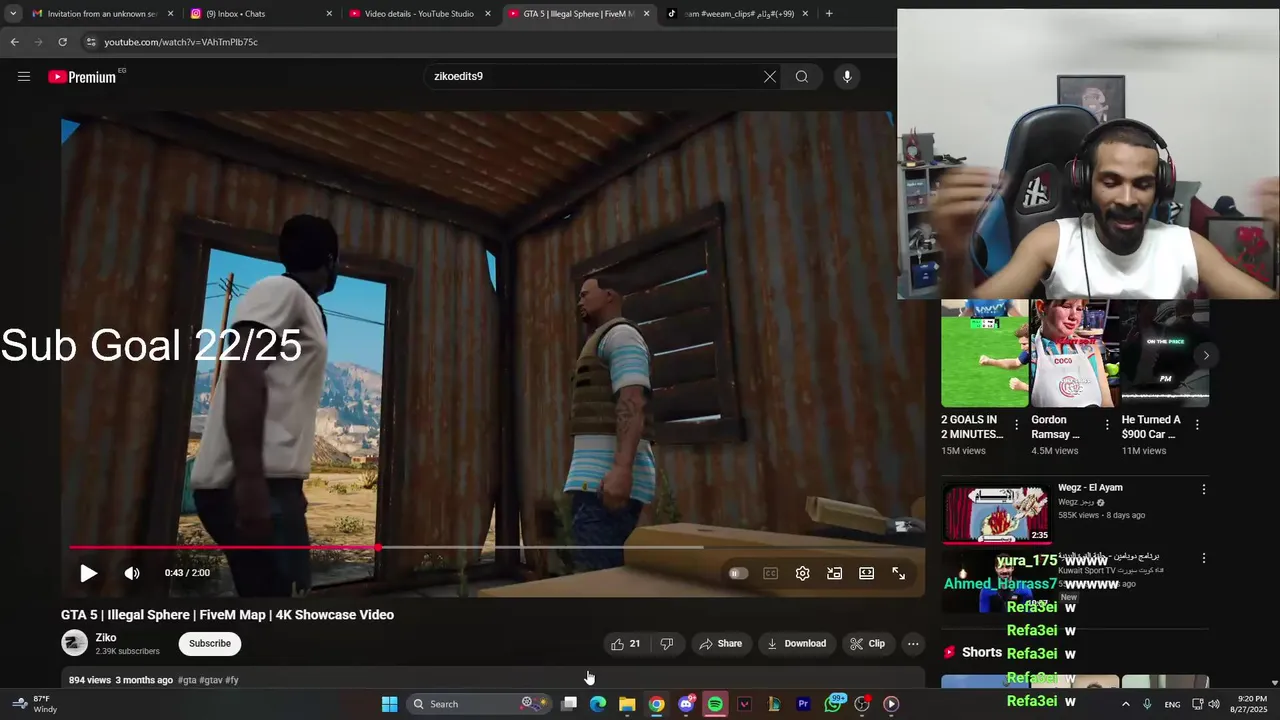1280x720 pixels.
Task: Launch Microsoft Edge from taskbar
Action: [598, 704]
